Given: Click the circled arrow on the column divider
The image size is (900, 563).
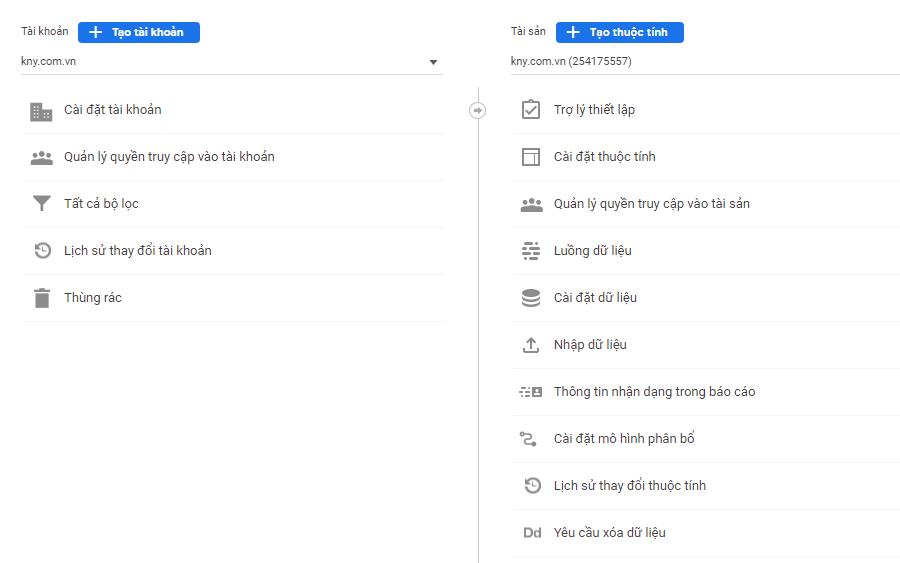Looking at the screenshot, I should [478, 110].
